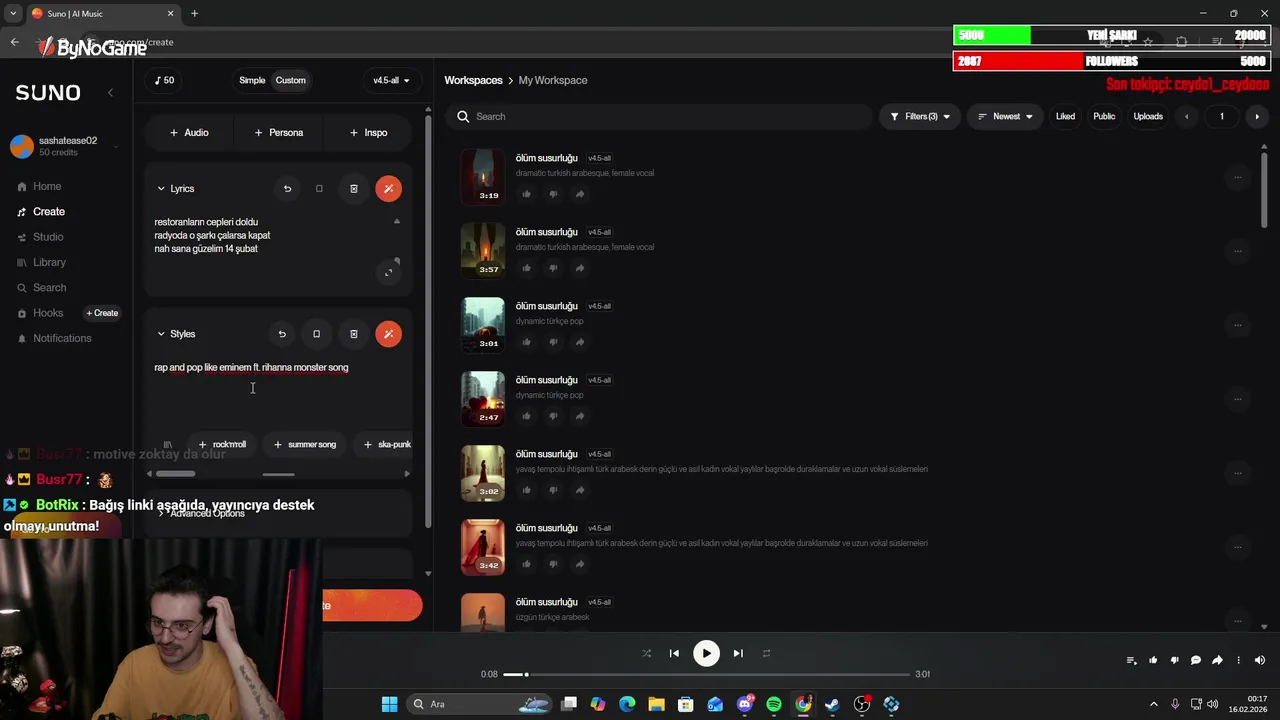Screen dimensions: 1280x720
Task: Like the playing song in player bar
Action: [x=1153, y=660]
